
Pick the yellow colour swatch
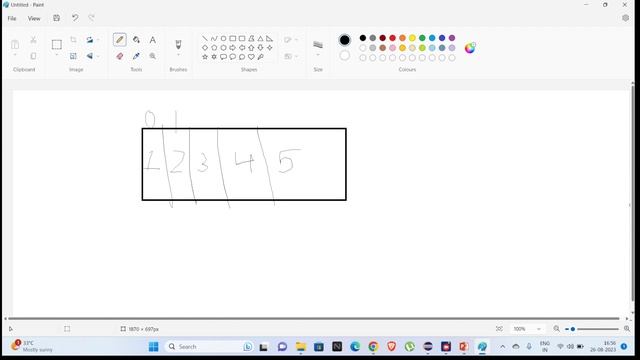click(x=412, y=38)
